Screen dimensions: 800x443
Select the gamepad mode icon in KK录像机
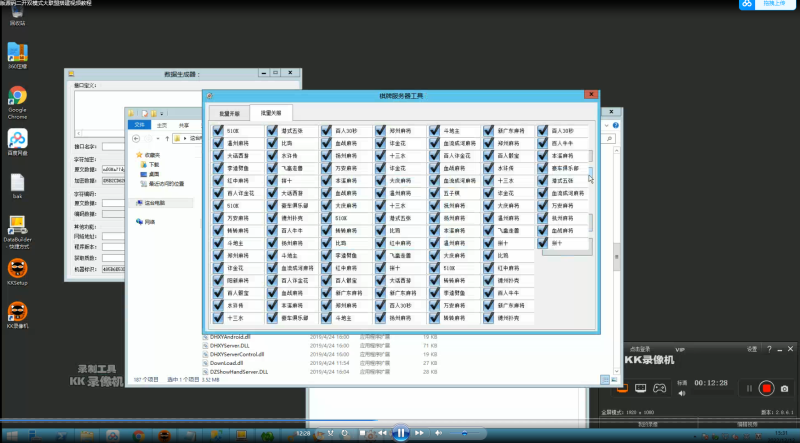coord(660,388)
